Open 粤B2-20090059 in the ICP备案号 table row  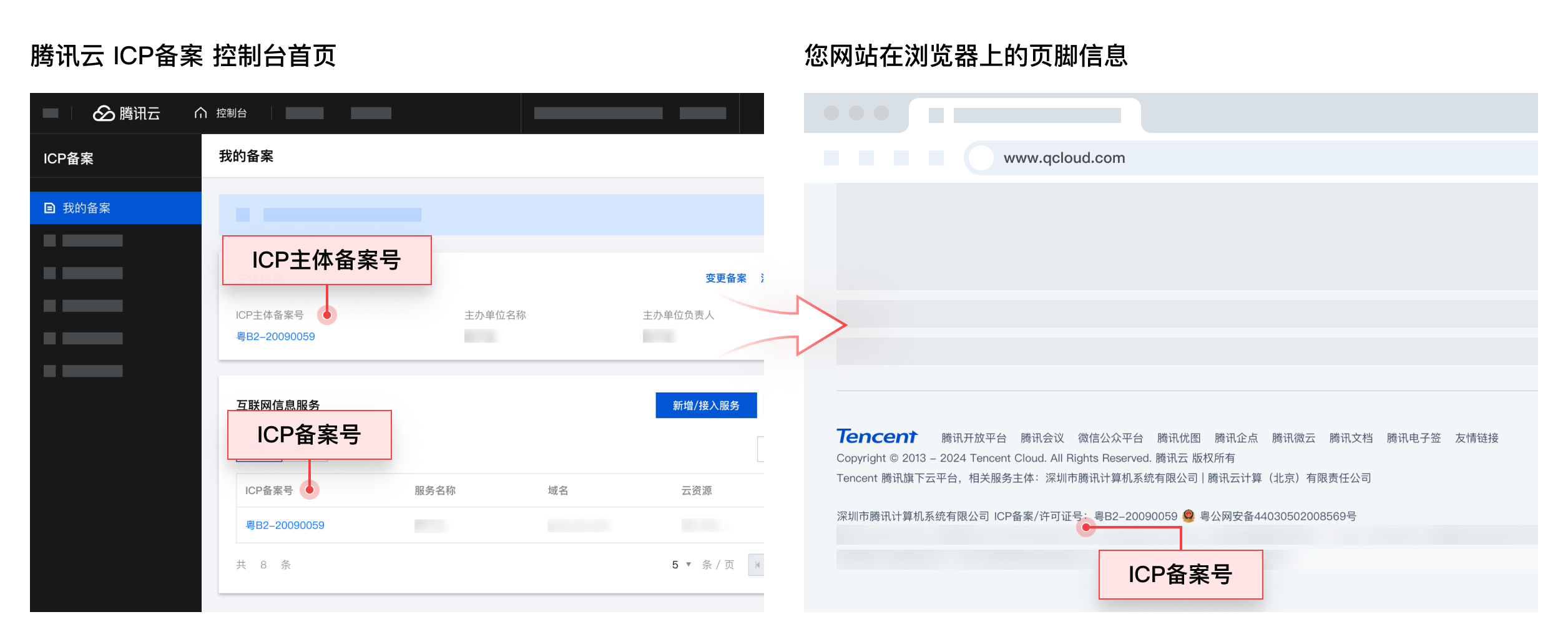(x=285, y=525)
